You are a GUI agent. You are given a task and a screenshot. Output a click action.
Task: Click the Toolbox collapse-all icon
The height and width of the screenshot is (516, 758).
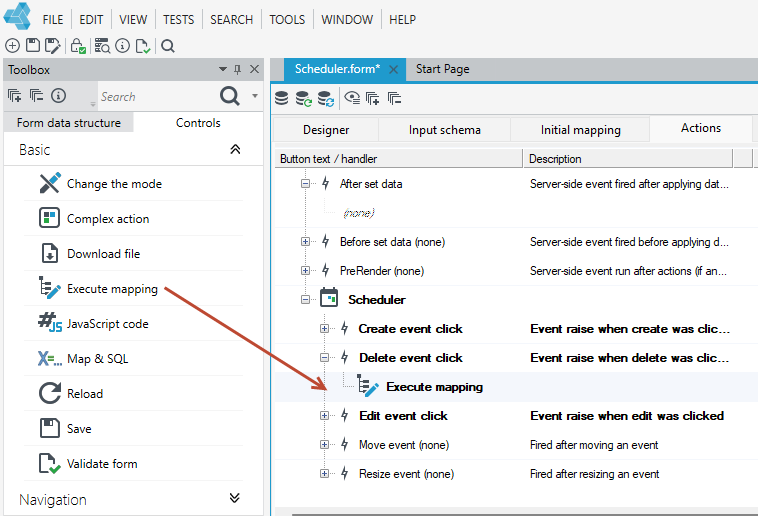point(36,96)
